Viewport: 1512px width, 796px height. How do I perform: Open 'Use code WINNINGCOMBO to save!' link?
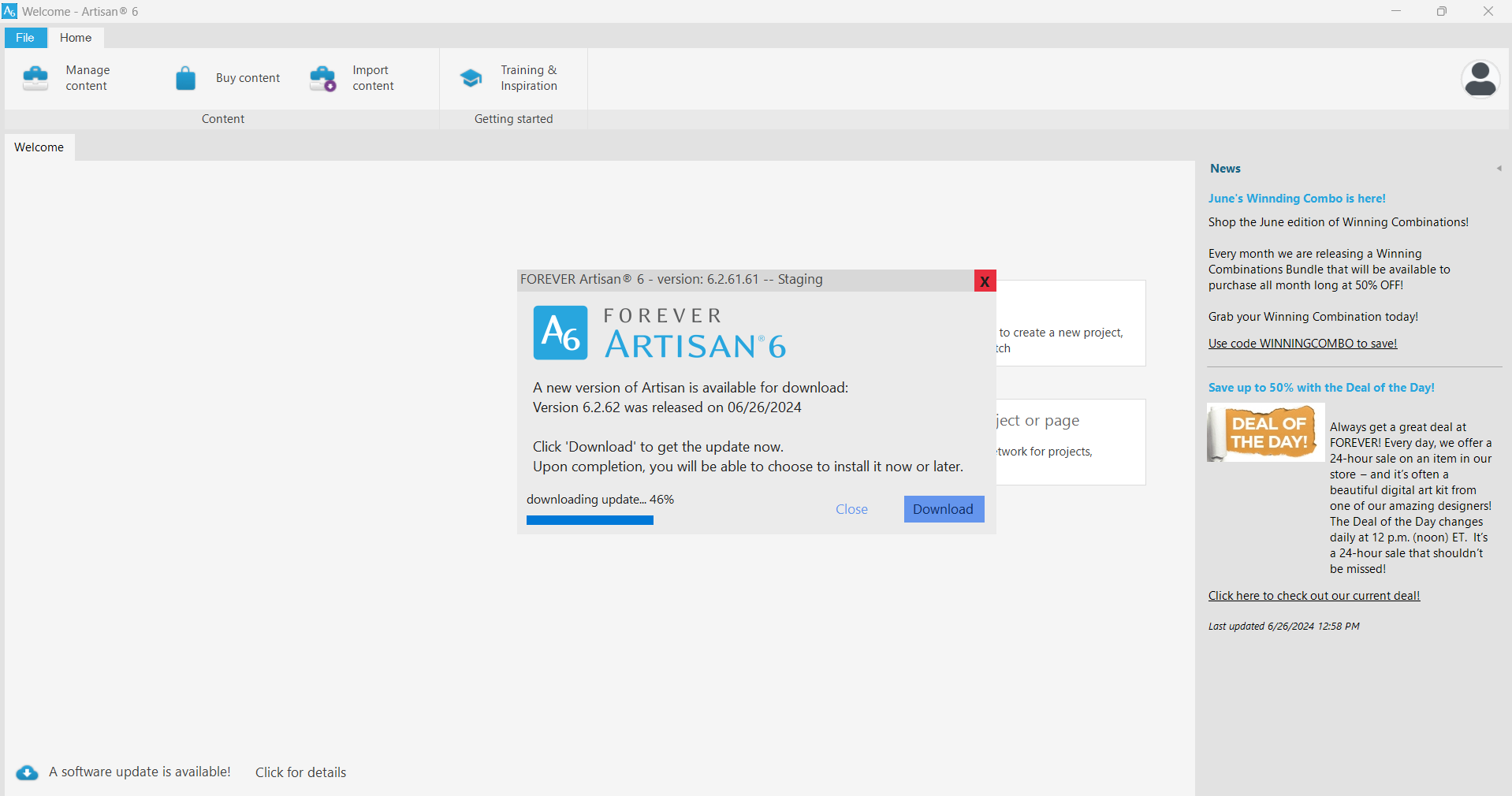pyautogui.click(x=1302, y=343)
